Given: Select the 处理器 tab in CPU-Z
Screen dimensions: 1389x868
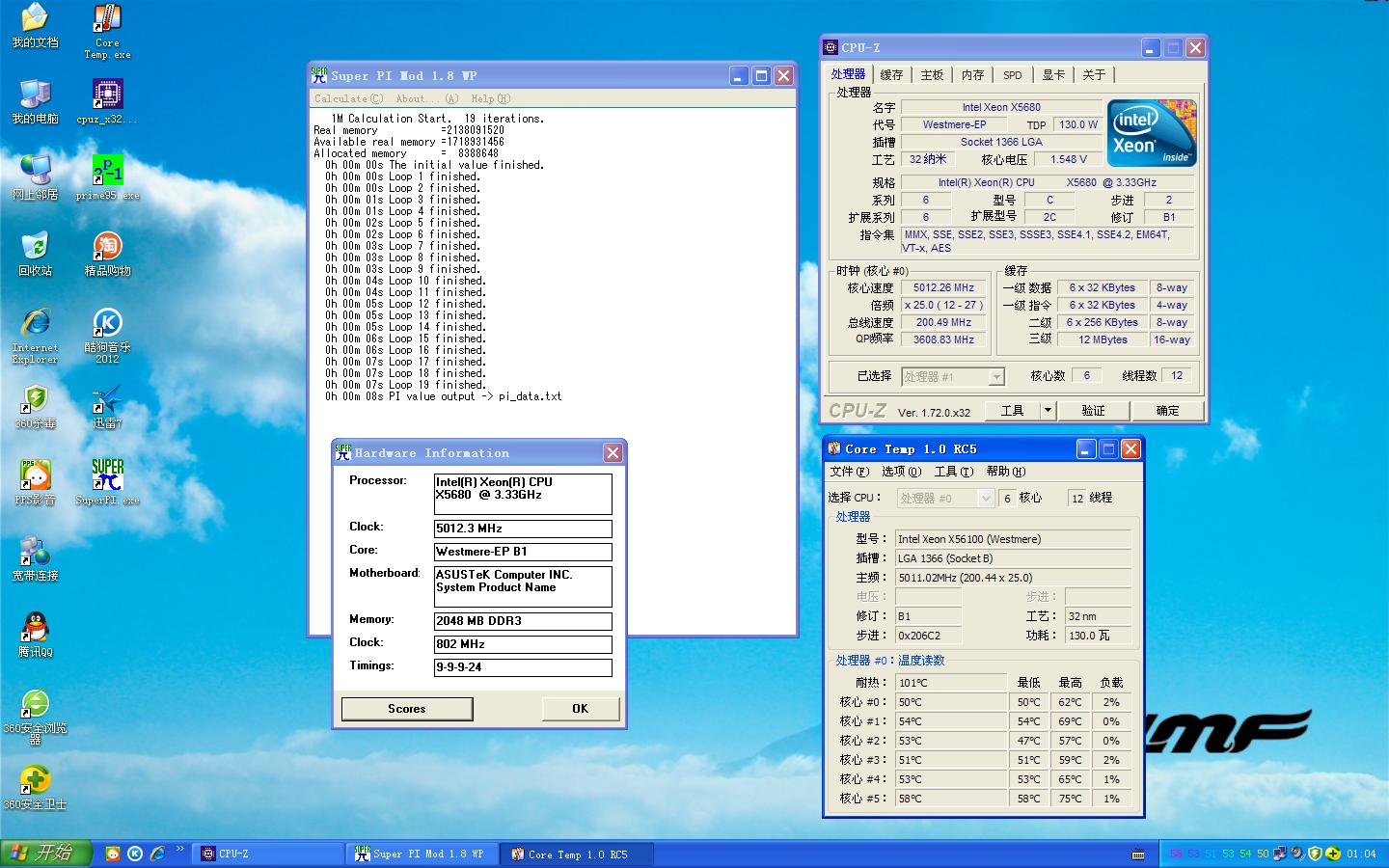Looking at the screenshot, I should pyautogui.click(x=849, y=73).
